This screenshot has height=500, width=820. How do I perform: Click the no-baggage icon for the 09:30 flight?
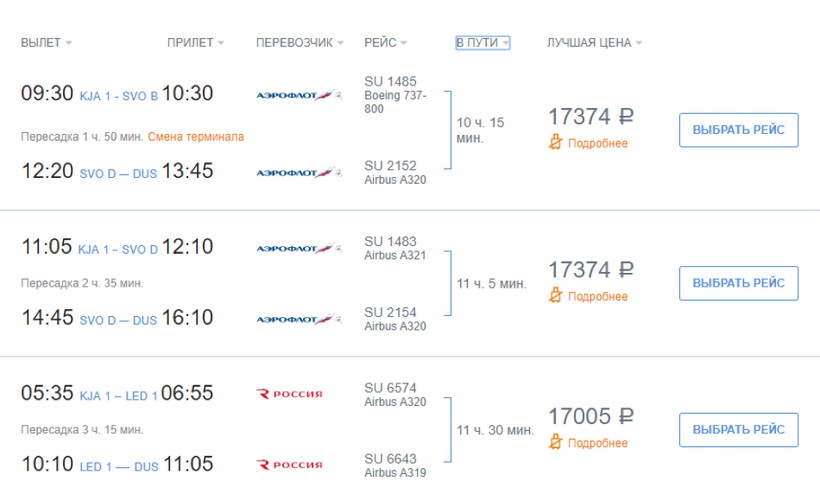pos(557,143)
